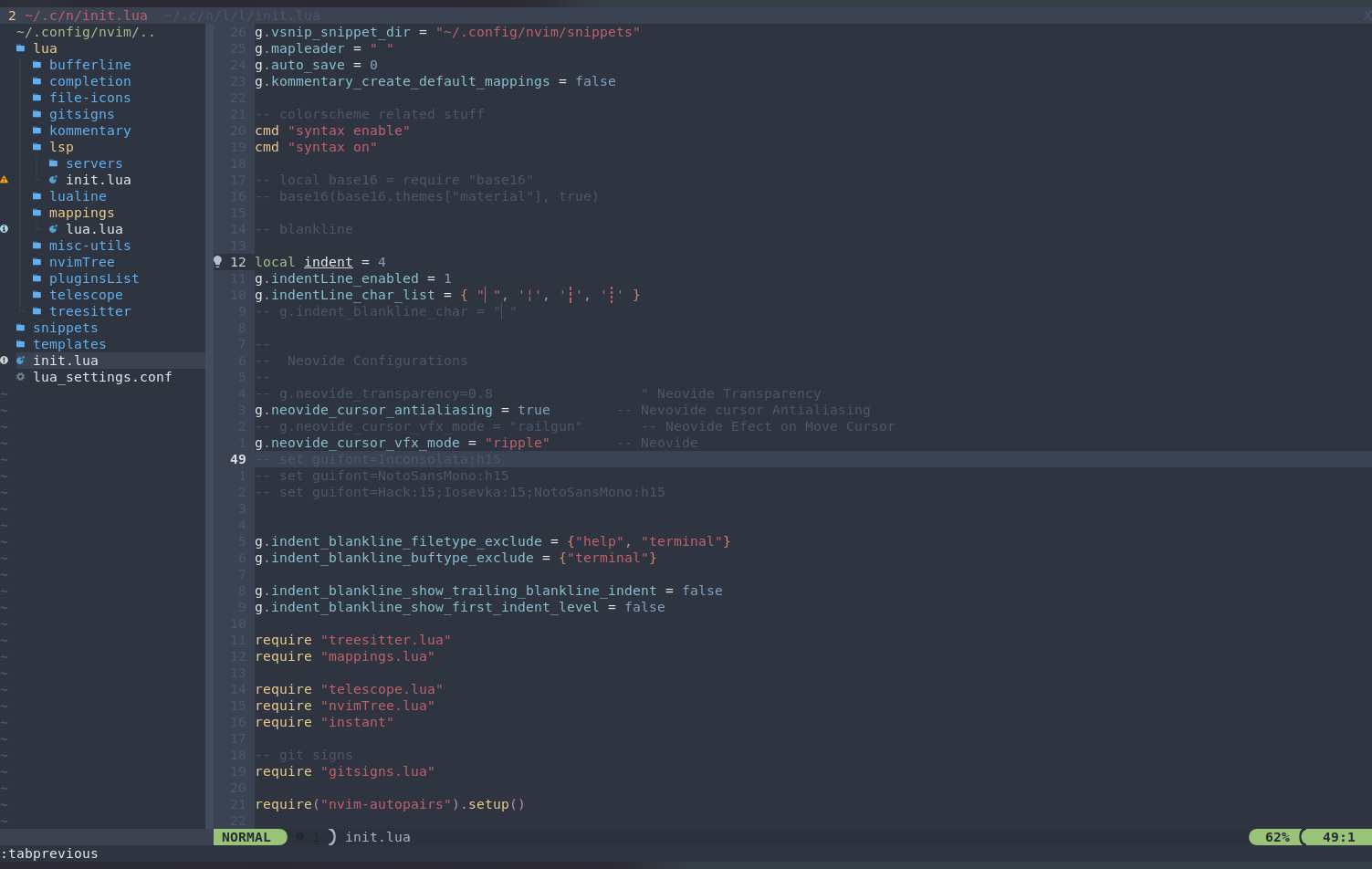Click the Lua file icon before init.lua under lsp
The height and width of the screenshot is (869, 1372).
[x=54, y=180]
